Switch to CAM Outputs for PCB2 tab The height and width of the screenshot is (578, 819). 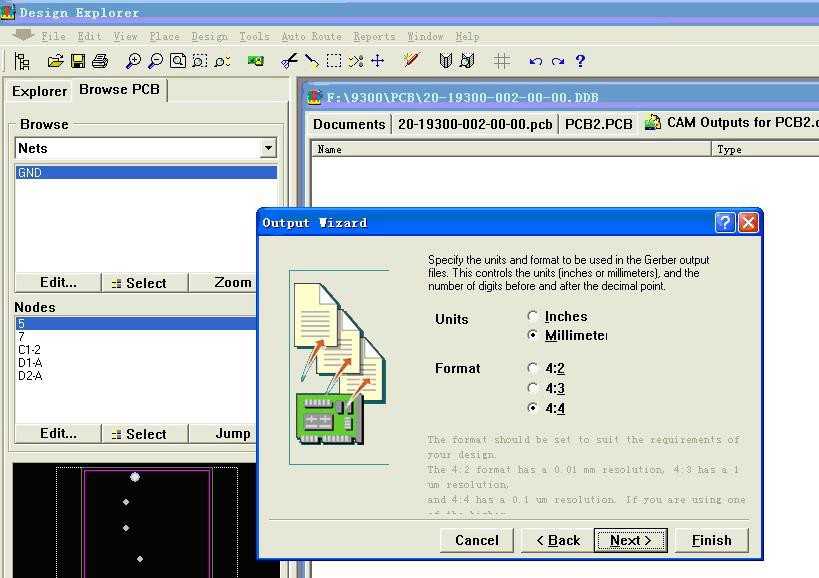pos(731,123)
